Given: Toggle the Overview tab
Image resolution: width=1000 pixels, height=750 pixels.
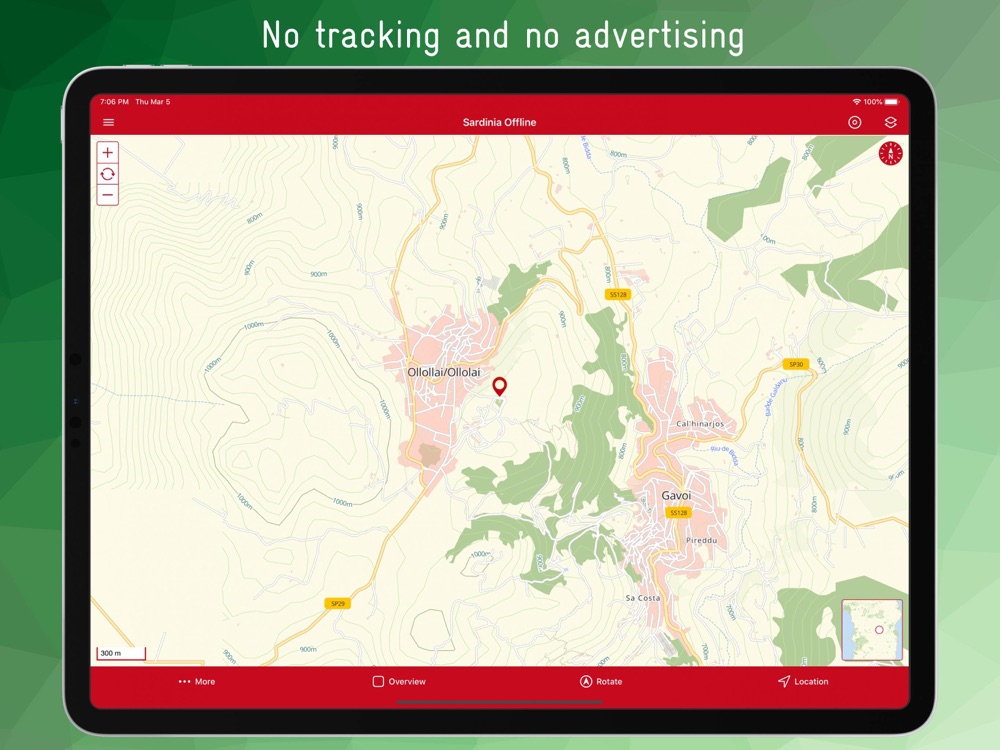Looking at the screenshot, I should (x=399, y=681).
